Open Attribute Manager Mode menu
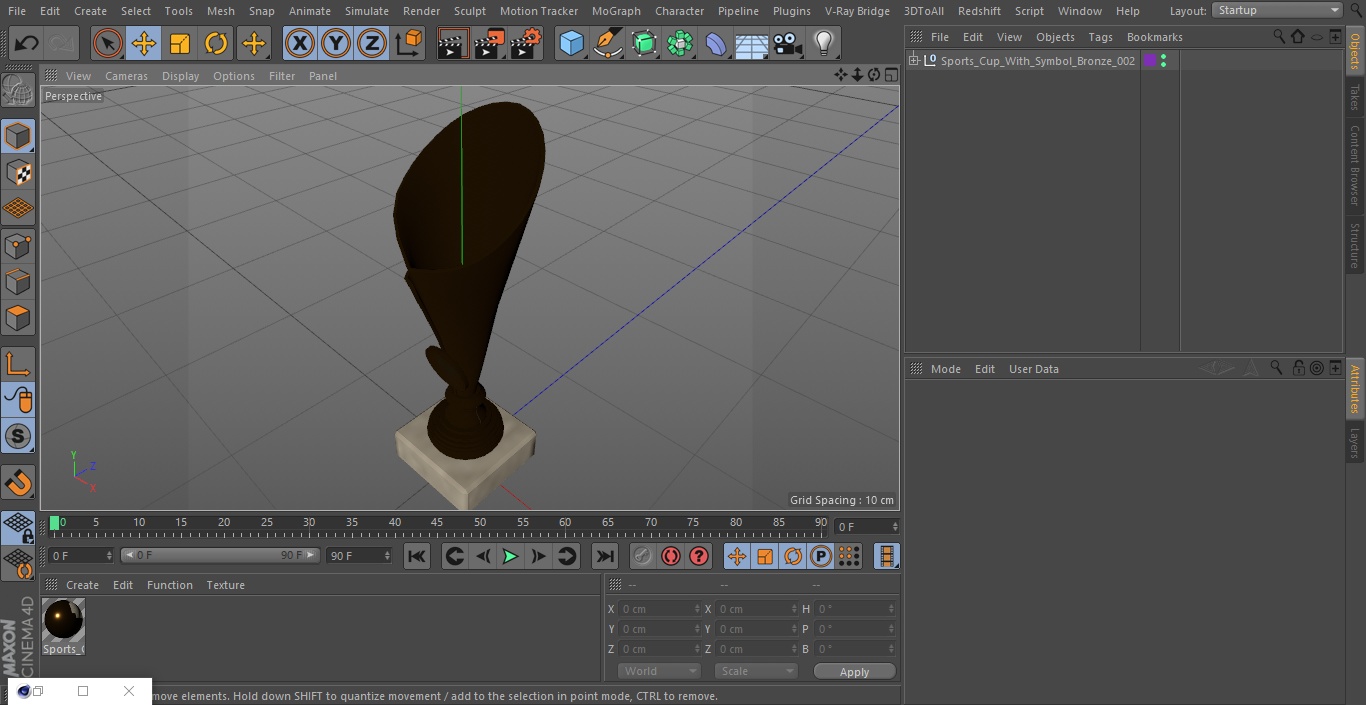Screen dimensions: 1366x705 (945, 369)
